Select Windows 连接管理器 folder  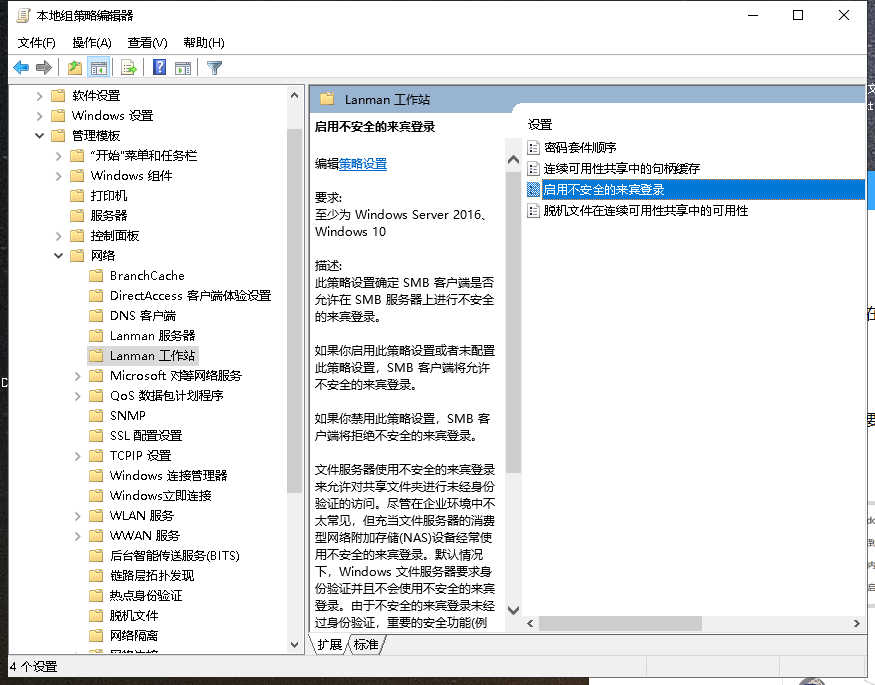169,476
